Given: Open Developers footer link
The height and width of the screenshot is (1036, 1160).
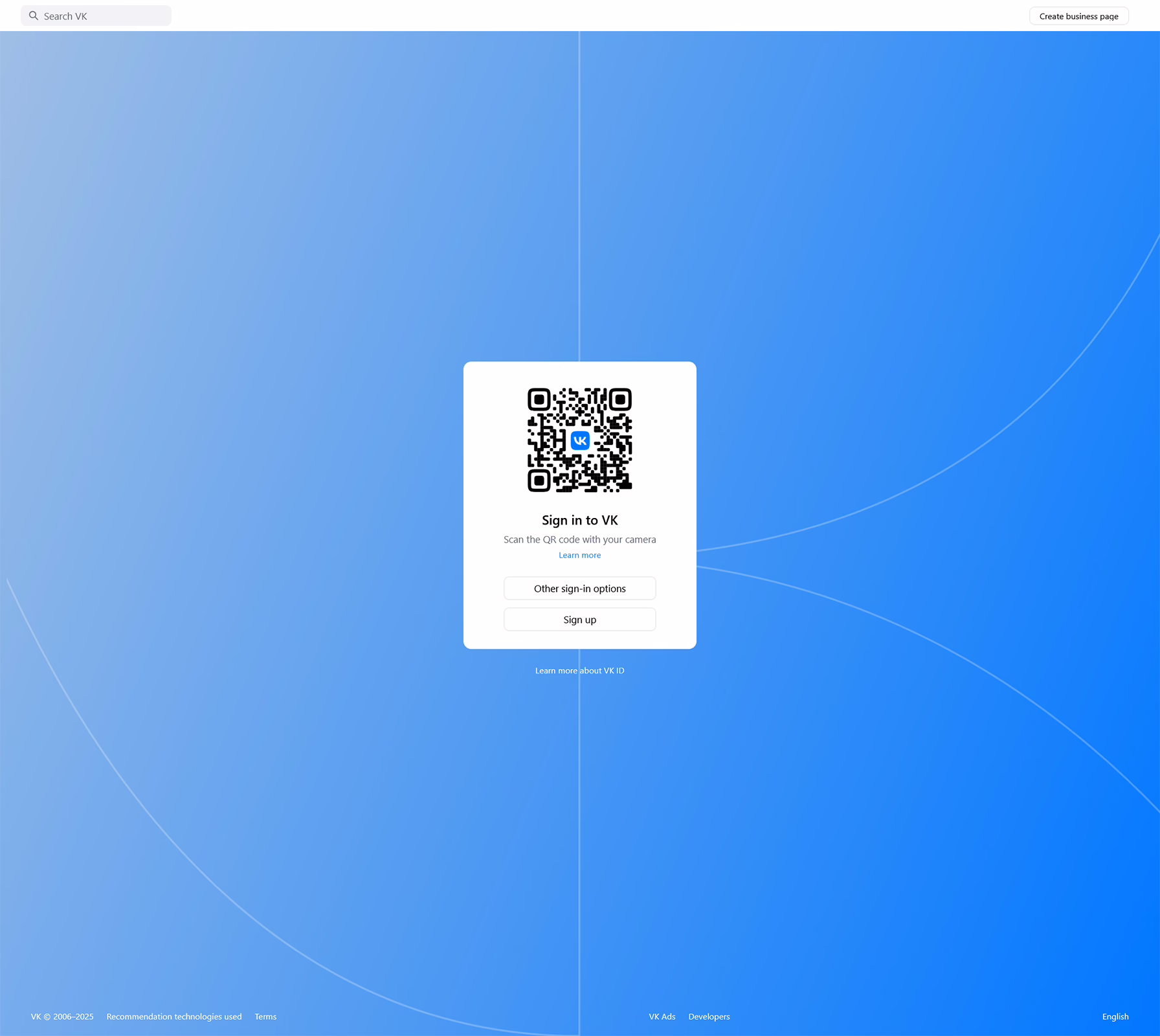Looking at the screenshot, I should tap(709, 1017).
